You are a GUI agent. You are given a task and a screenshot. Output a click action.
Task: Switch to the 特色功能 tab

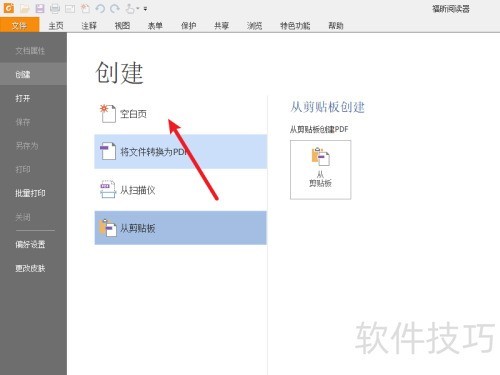tap(295, 26)
